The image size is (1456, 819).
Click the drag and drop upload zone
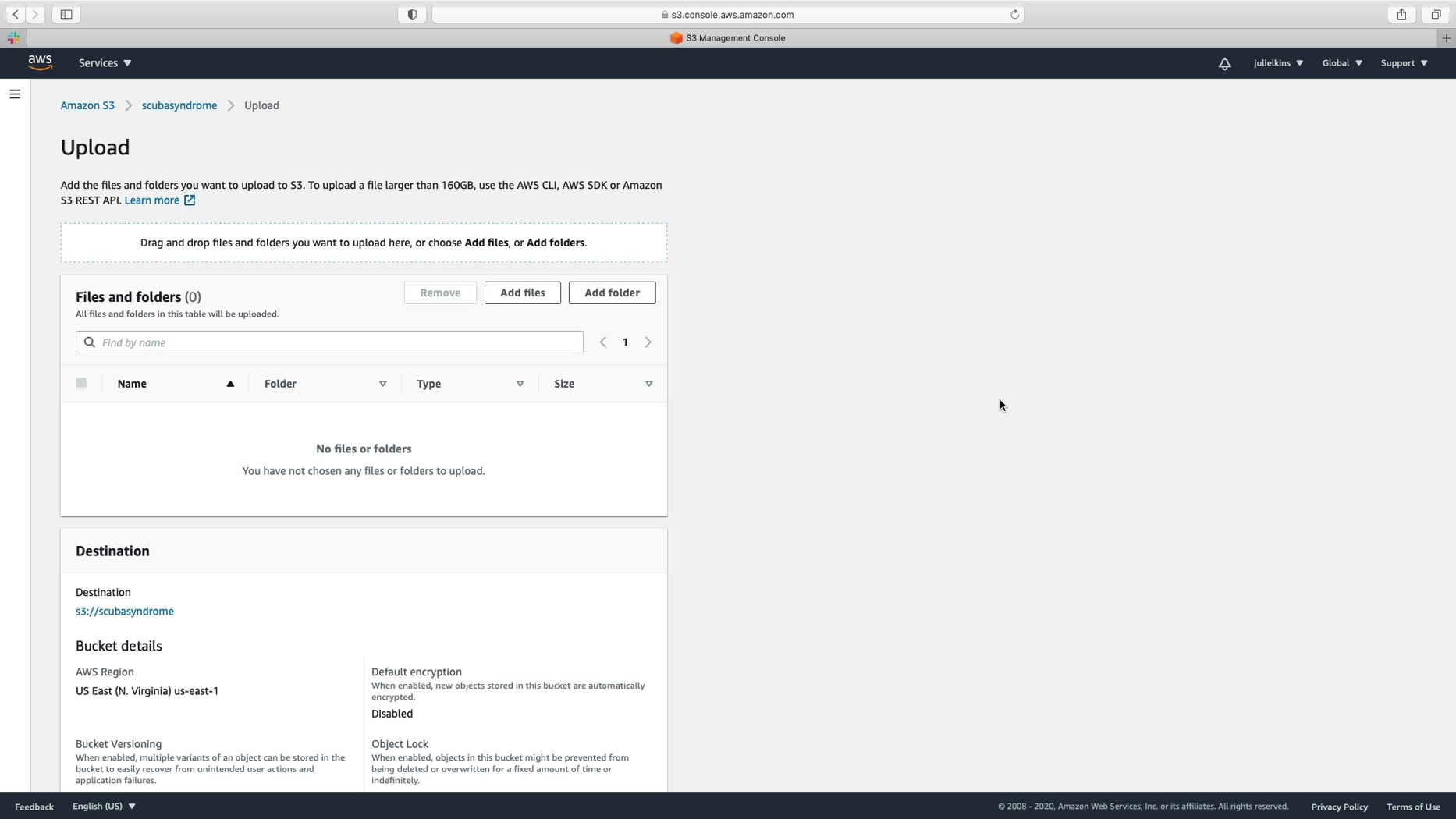pyautogui.click(x=364, y=243)
